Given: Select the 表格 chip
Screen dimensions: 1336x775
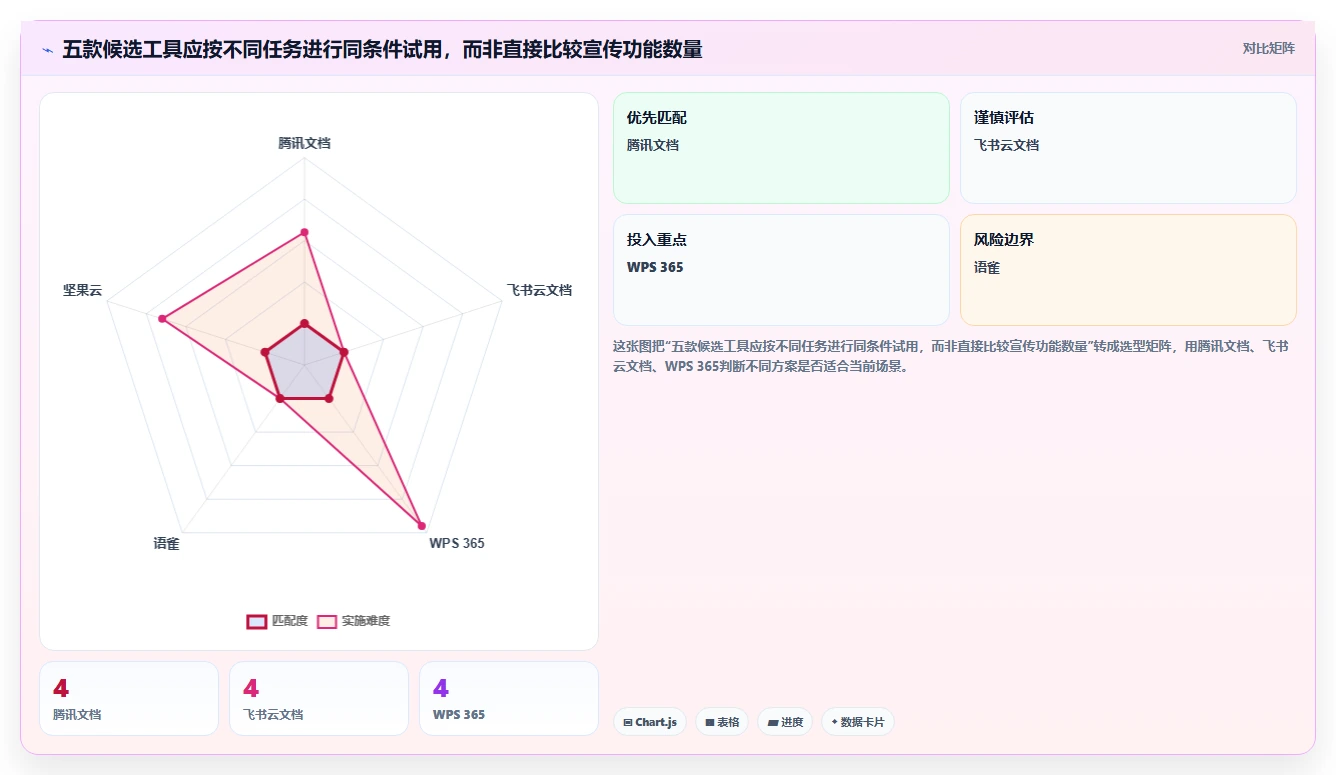Looking at the screenshot, I should point(722,722).
